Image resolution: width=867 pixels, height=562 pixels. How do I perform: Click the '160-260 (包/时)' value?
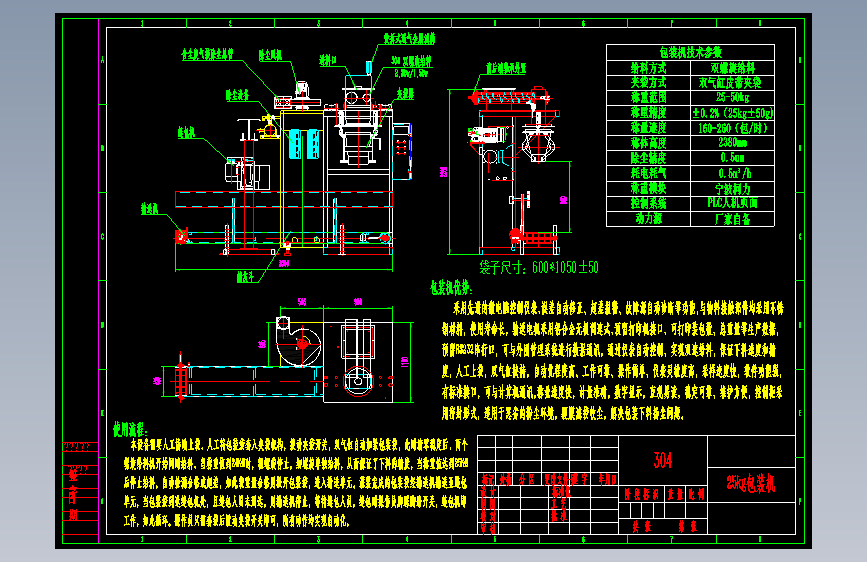[733, 128]
